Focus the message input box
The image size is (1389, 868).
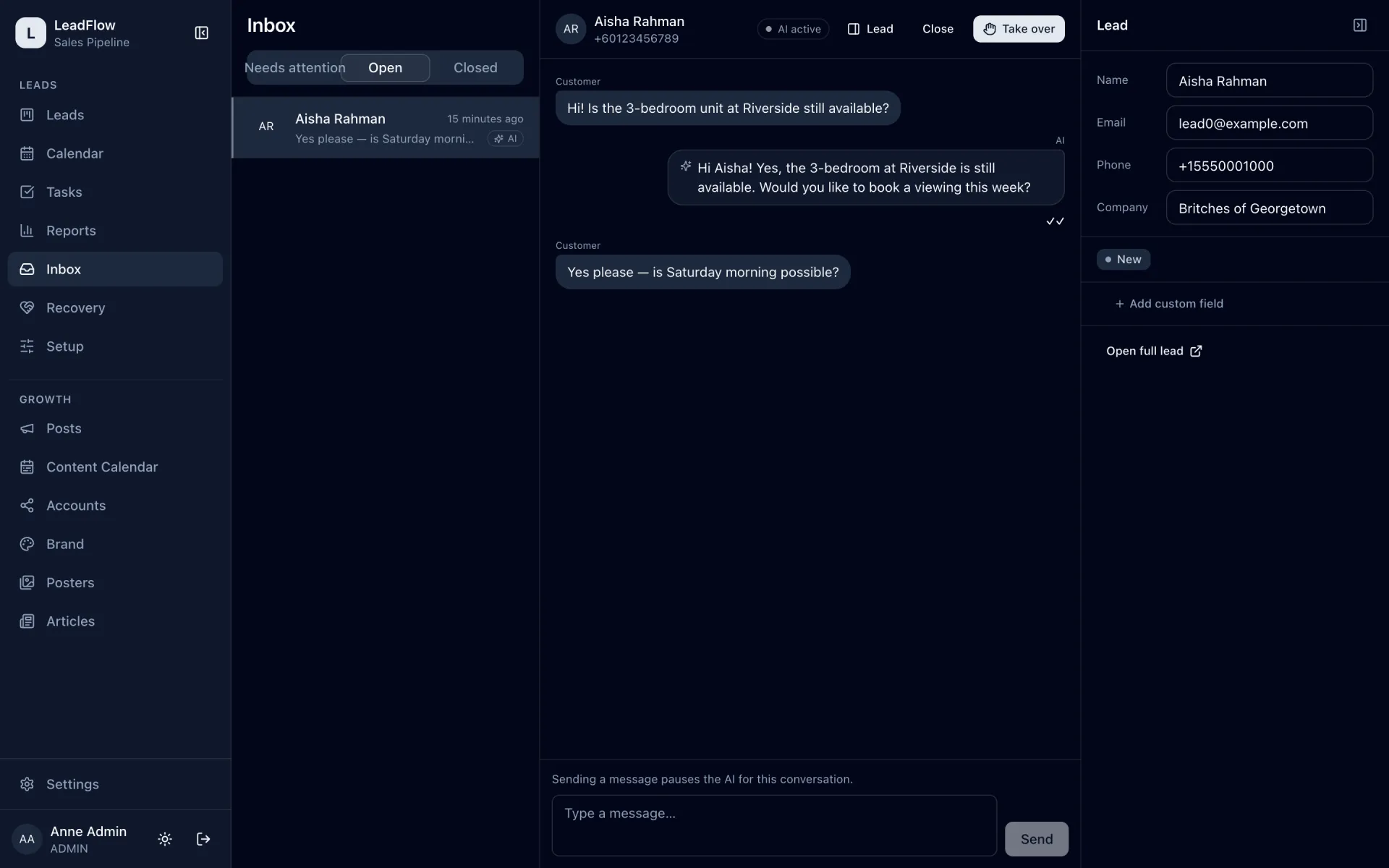point(774,825)
